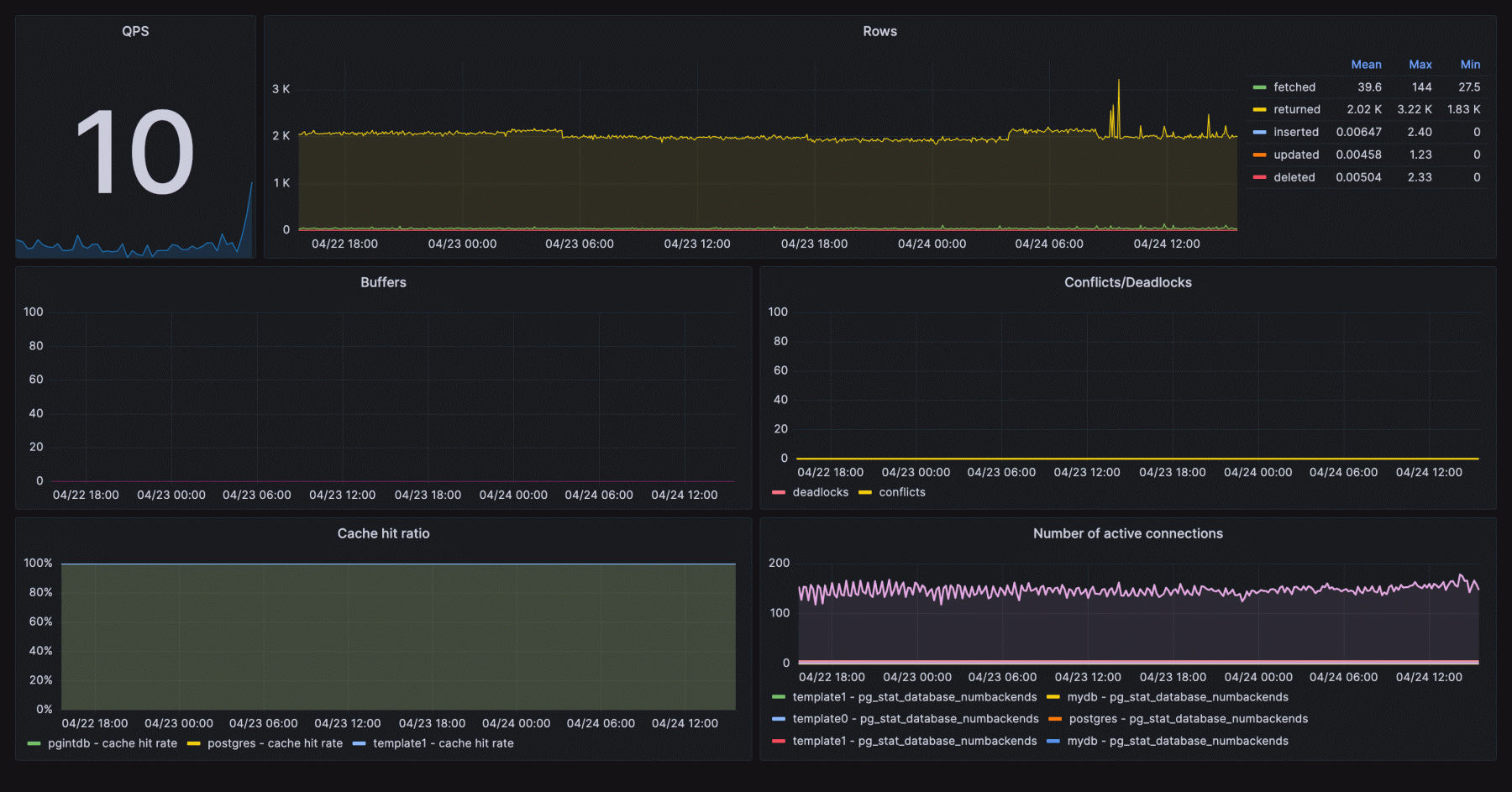The image size is (1512, 792).
Task: Click the red deadlocks legend marker
Action: click(780, 492)
